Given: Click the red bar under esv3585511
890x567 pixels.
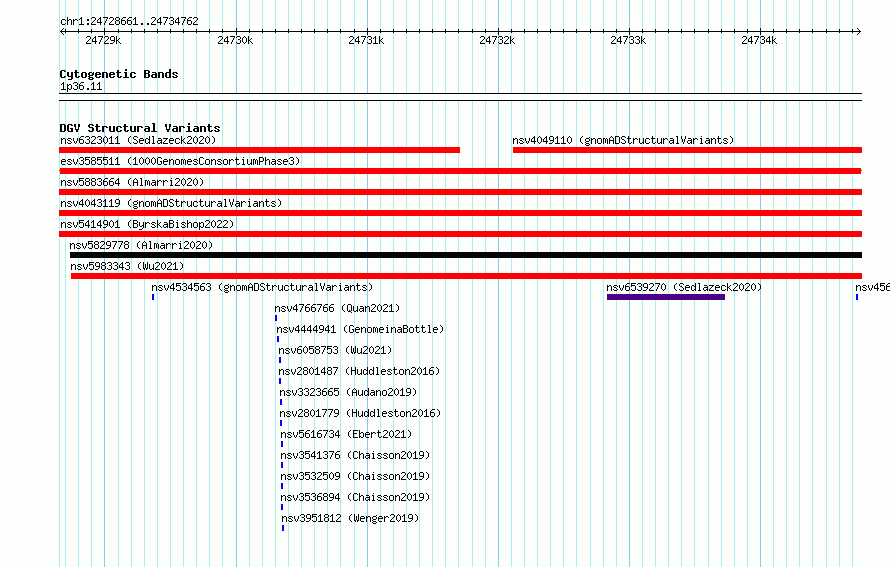Looking at the screenshot, I should coord(460,171).
